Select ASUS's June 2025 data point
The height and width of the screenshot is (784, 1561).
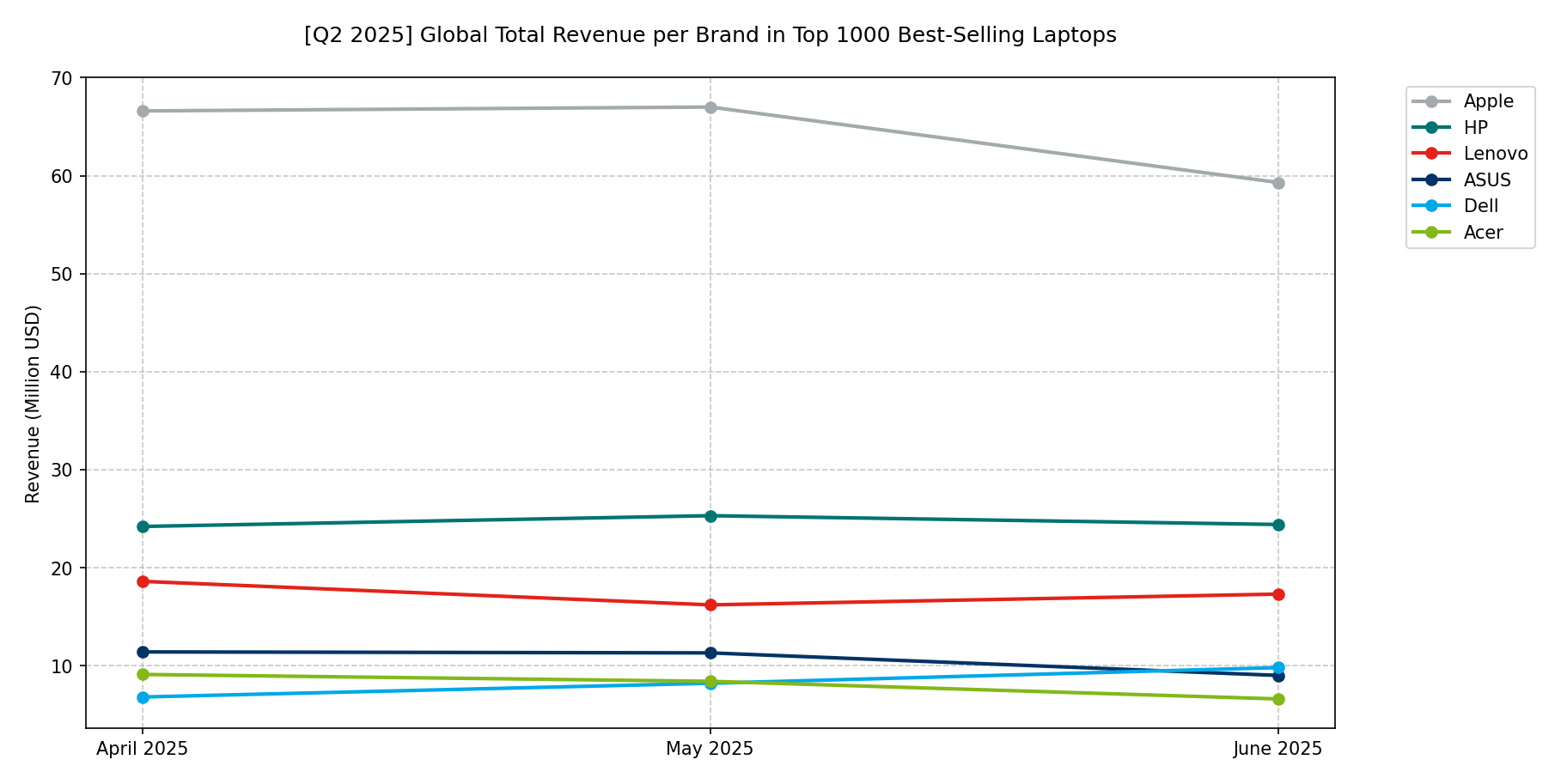pyautogui.click(x=1278, y=676)
